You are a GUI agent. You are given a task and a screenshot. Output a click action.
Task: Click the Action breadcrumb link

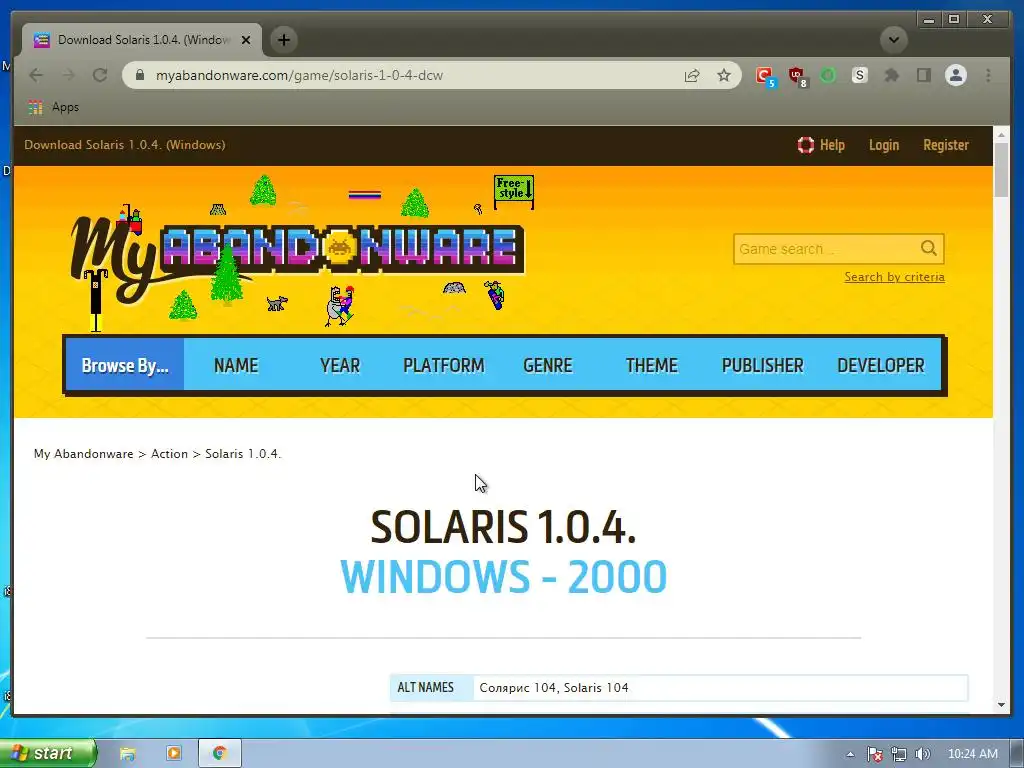[x=169, y=454]
